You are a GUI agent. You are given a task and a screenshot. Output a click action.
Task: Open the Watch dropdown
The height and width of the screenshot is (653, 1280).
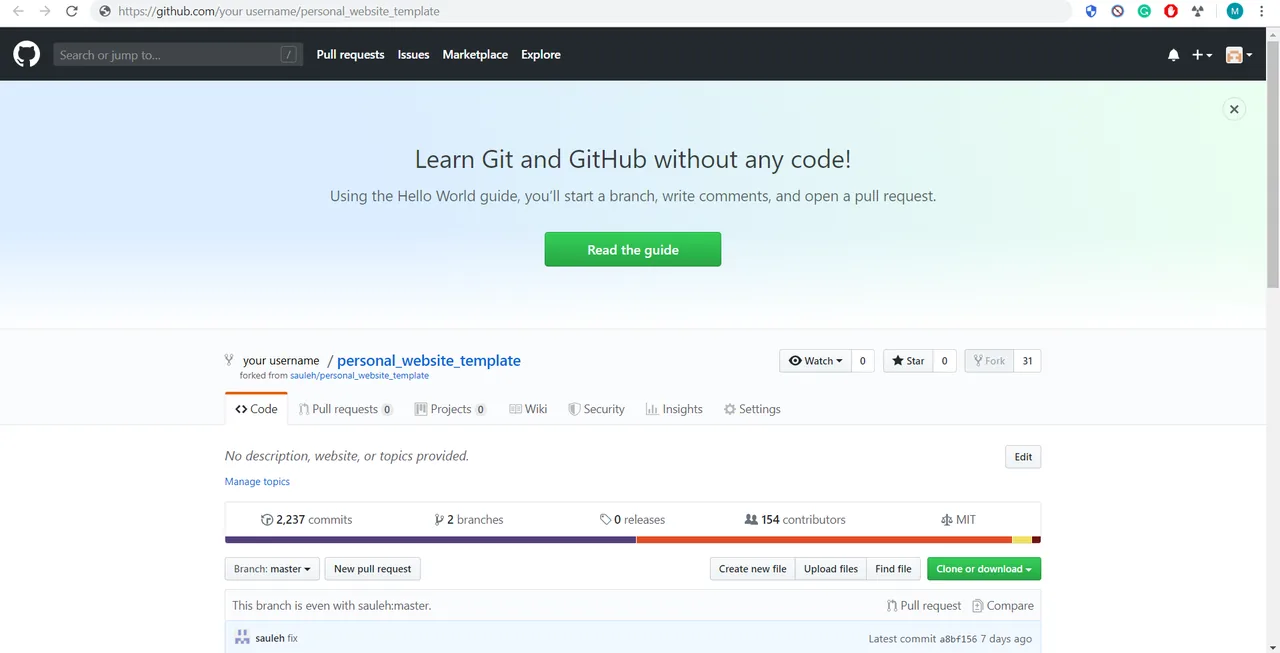(x=815, y=361)
